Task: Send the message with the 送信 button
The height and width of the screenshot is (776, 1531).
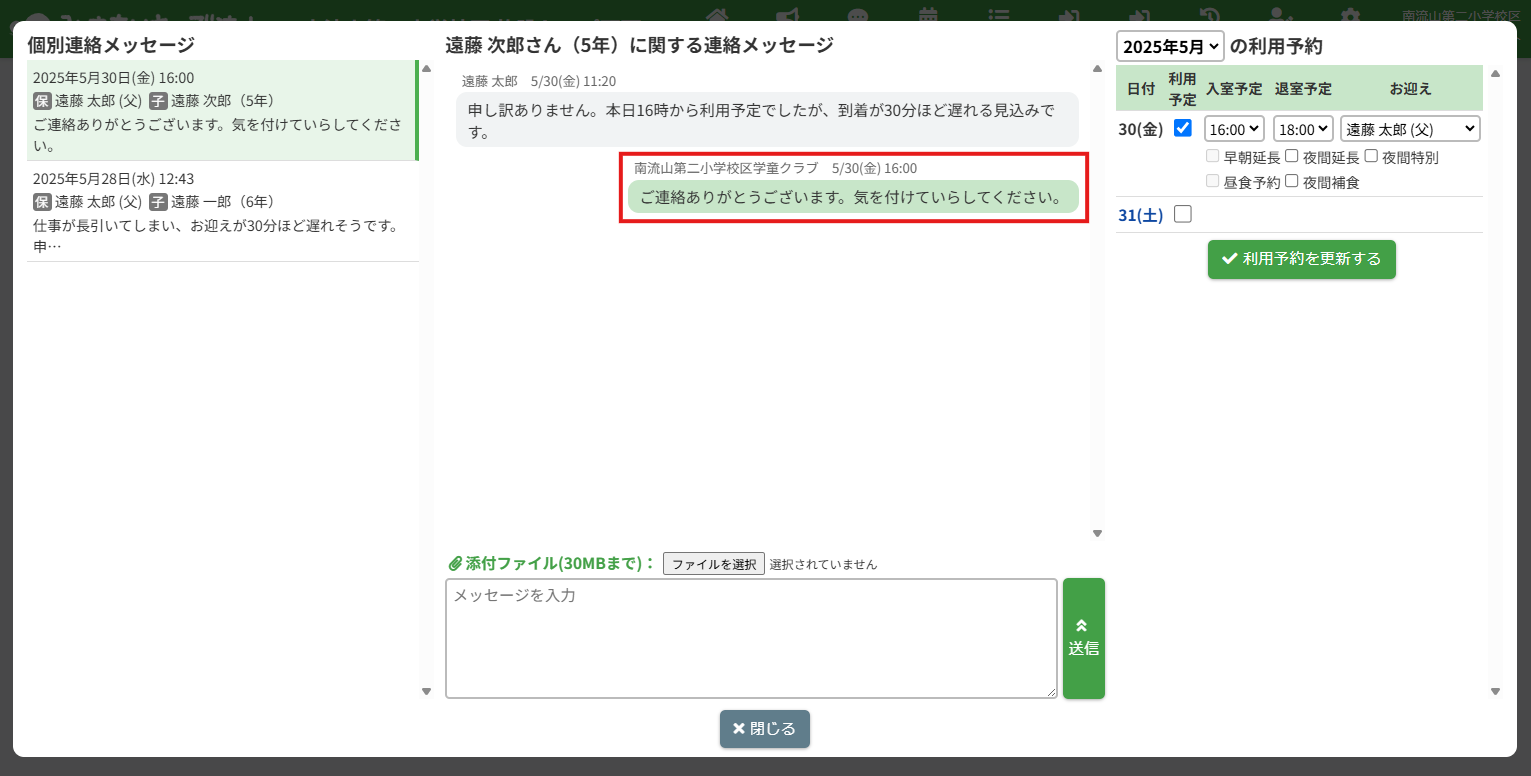Action: point(1083,638)
